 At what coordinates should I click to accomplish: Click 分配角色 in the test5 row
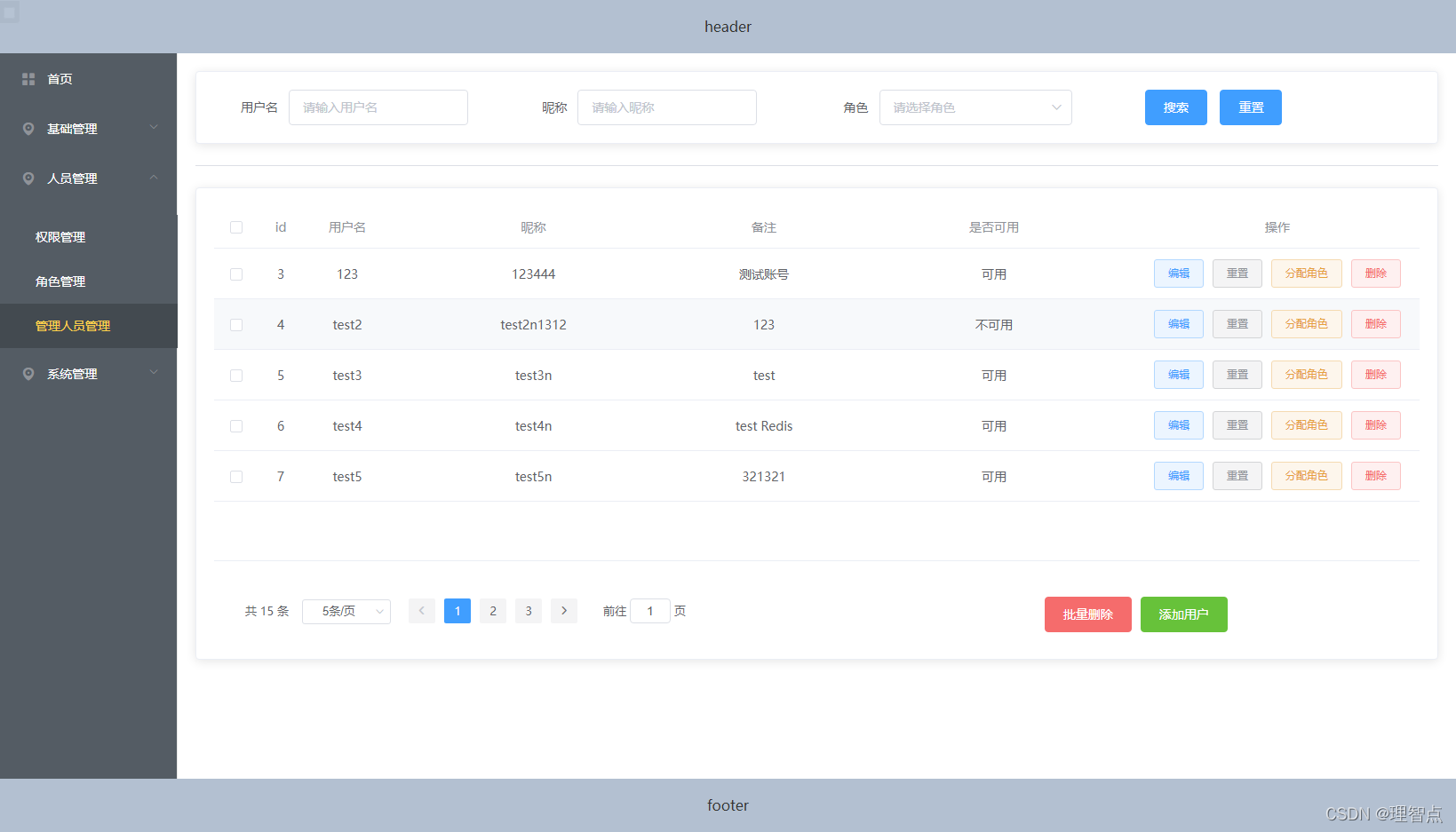1307,476
